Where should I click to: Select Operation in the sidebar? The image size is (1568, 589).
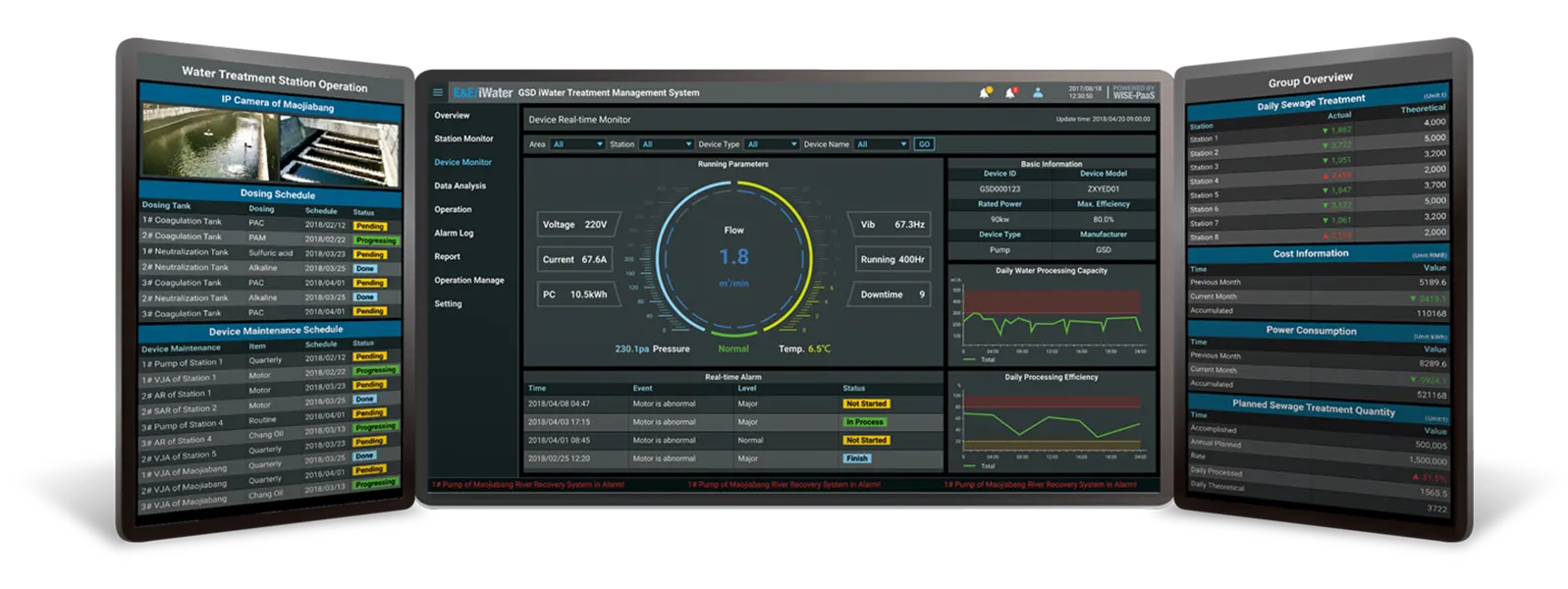coord(454,210)
